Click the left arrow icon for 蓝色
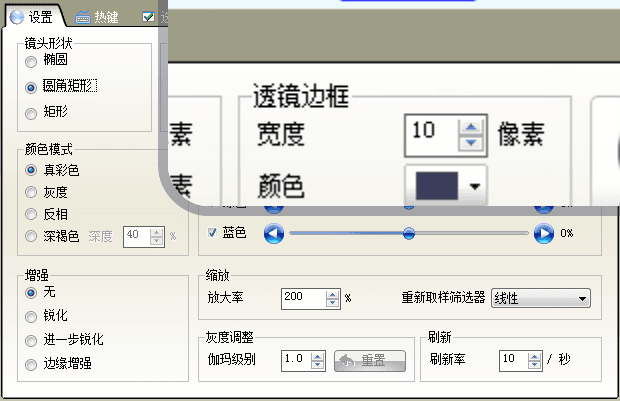620x401 pixels. pos(274,234)
